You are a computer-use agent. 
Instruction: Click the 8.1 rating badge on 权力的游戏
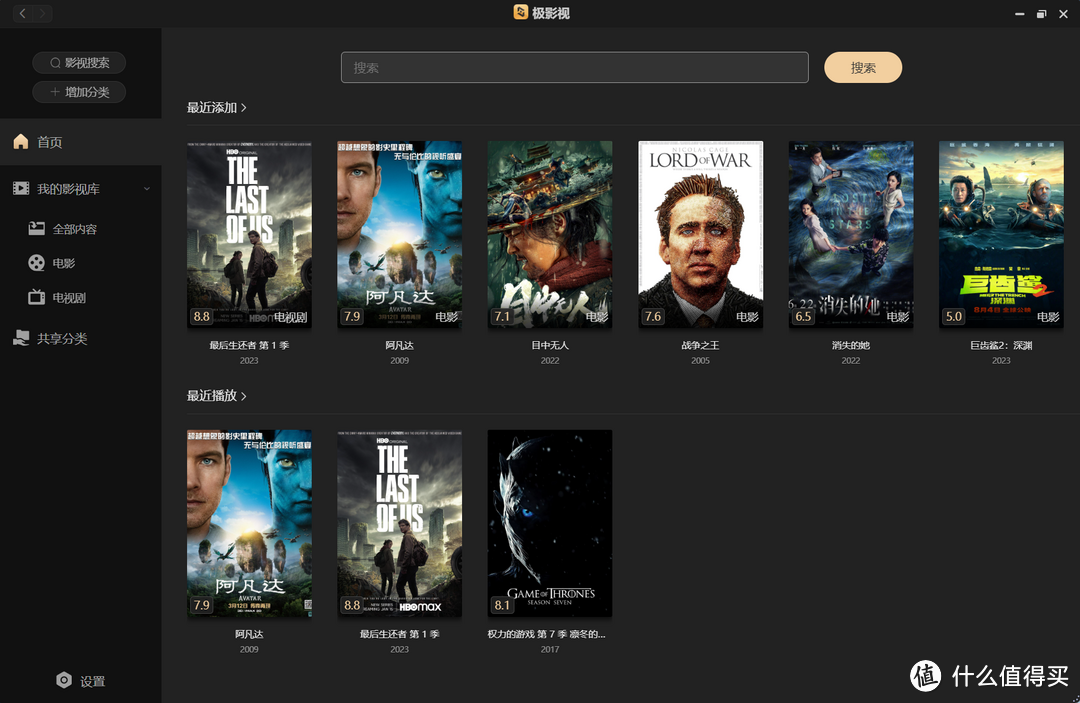tap(502, 605)
